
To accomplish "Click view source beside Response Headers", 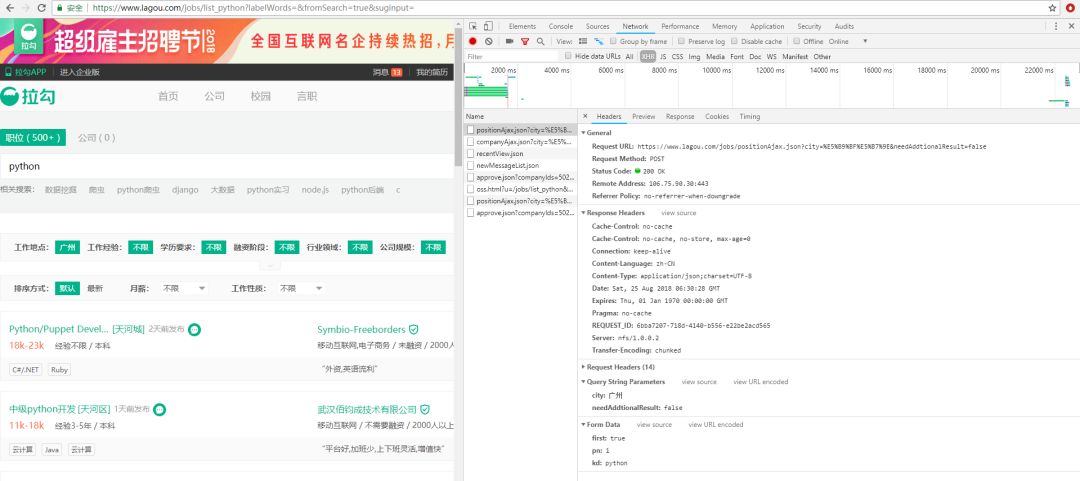I will tap(678, 213).
